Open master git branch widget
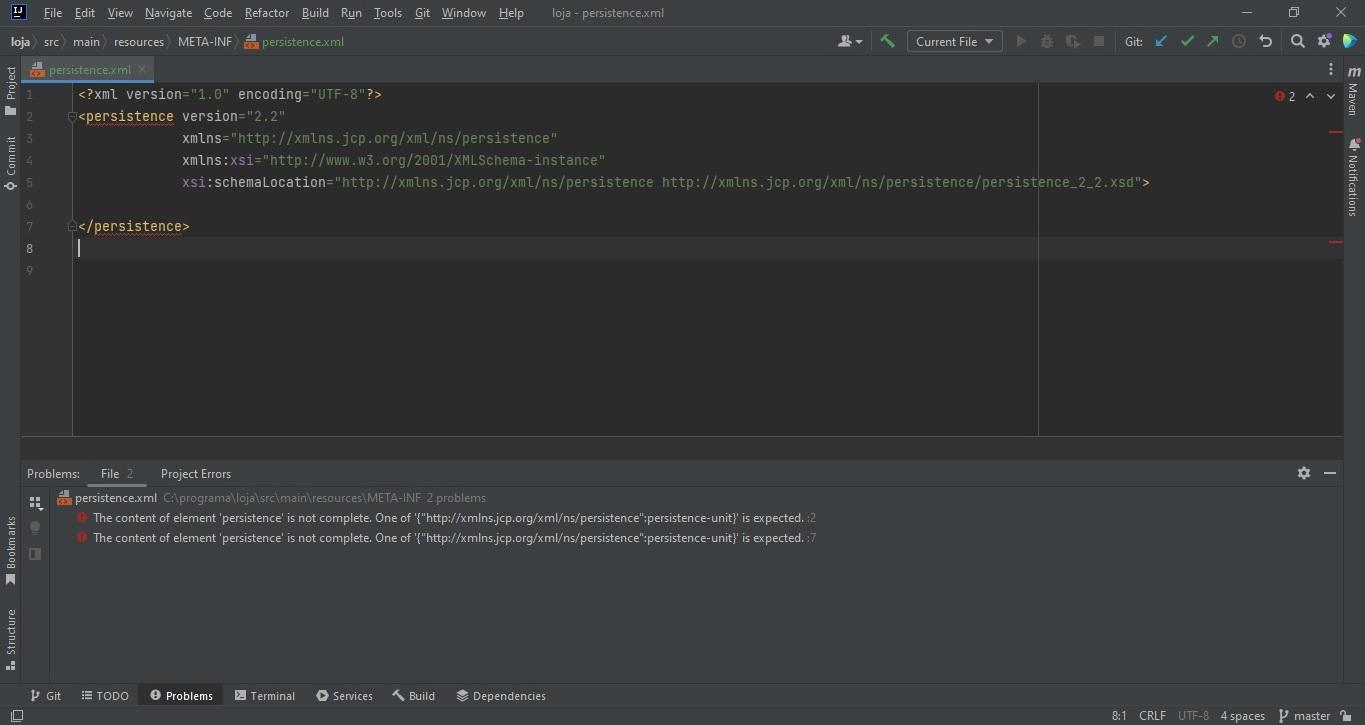Screen dimensions: 1365x725 click(1304, 716)
